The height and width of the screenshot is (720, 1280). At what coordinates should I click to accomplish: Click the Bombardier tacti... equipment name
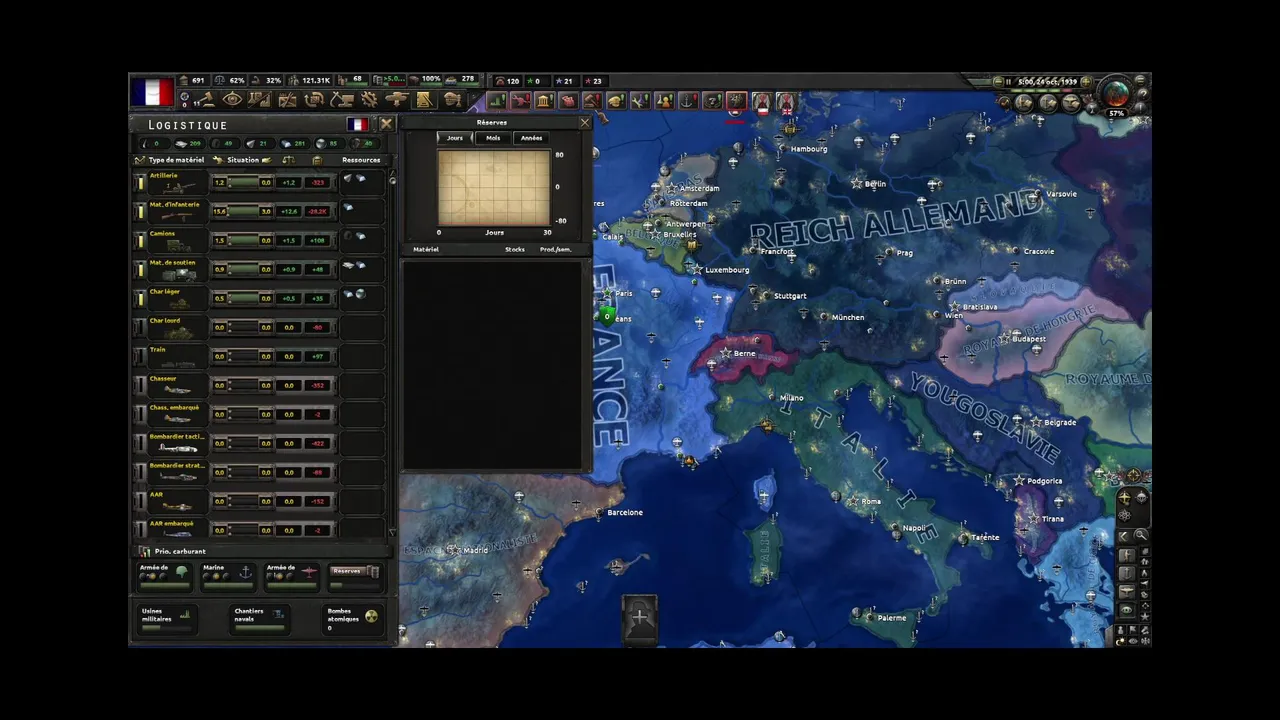177,437
